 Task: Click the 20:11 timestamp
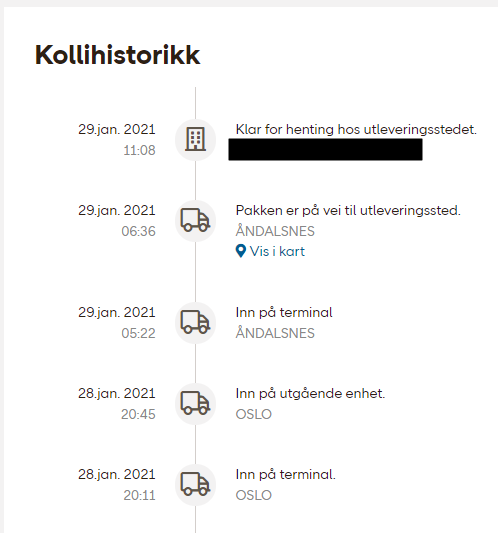(x=139, y=495)
